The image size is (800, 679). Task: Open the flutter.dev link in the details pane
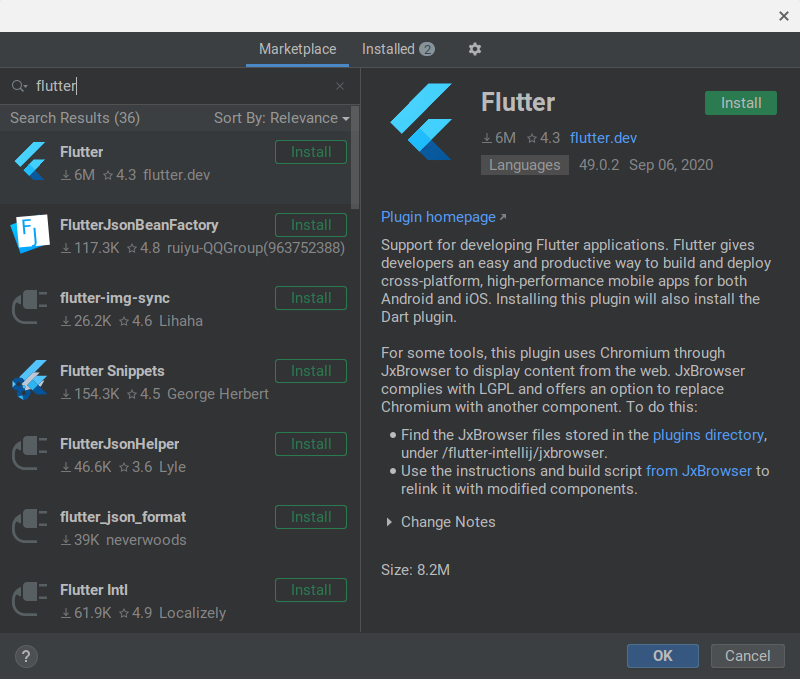click(x=603, y=138)
